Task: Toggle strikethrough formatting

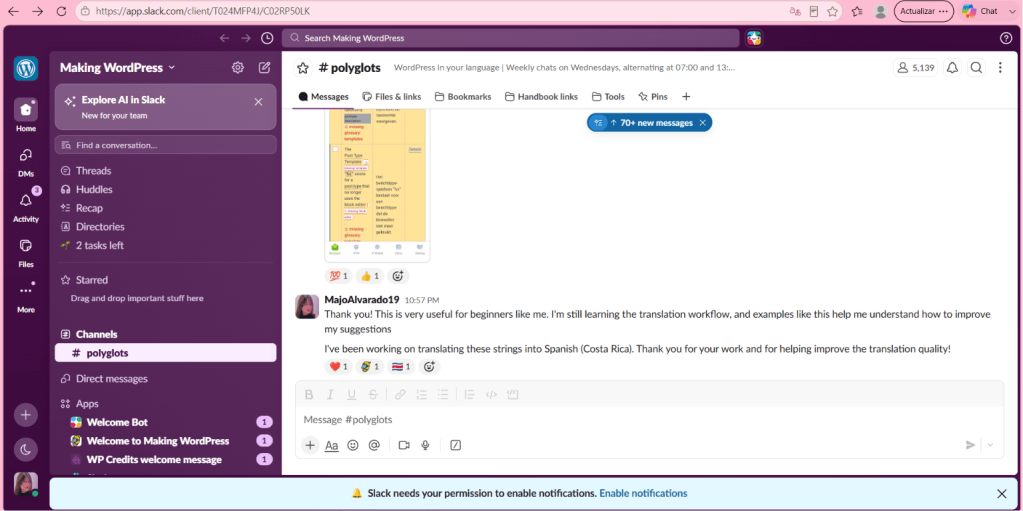Action: pos(373,394)
